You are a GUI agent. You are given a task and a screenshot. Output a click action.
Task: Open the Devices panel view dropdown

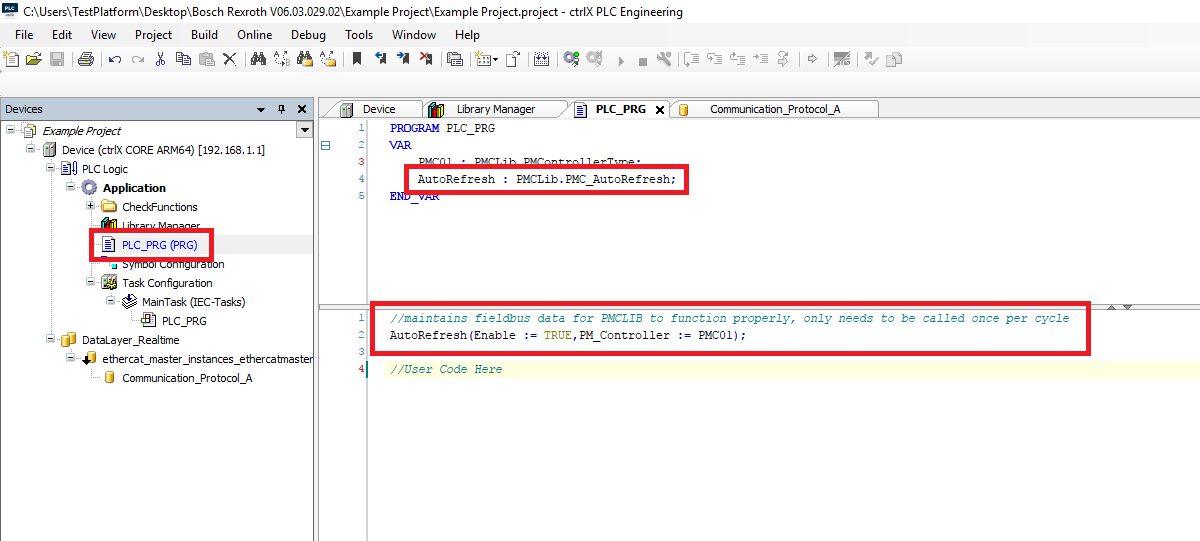pos(304,131)
